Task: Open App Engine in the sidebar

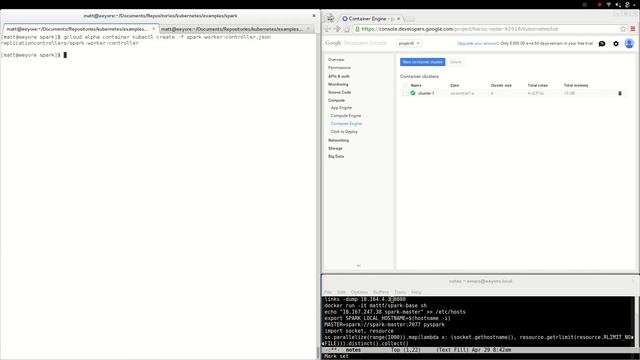Action: coord(341,108)
